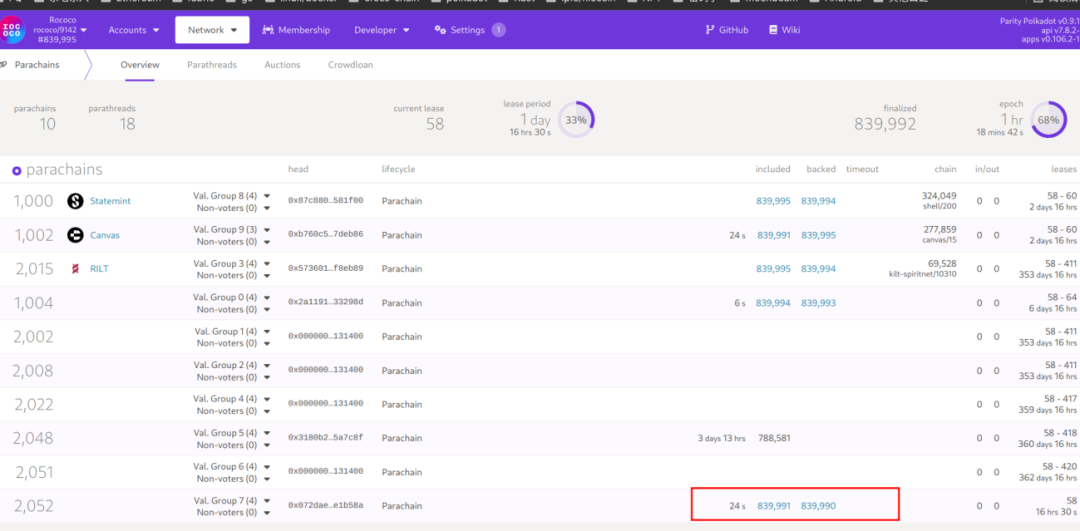The height and width of the screenshot is (531, 1080).
Task: Click the Canvas chain logo
Action: coord(75,235)
